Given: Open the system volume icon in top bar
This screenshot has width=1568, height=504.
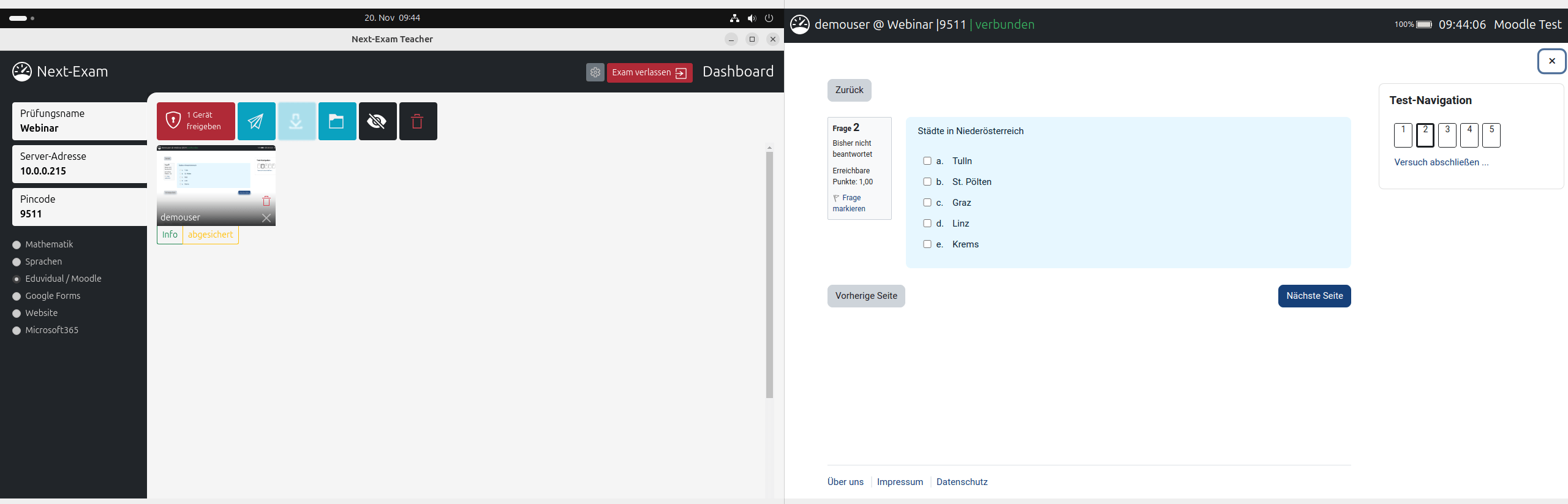Looking at the screenshot, I should tap(752, 18).
